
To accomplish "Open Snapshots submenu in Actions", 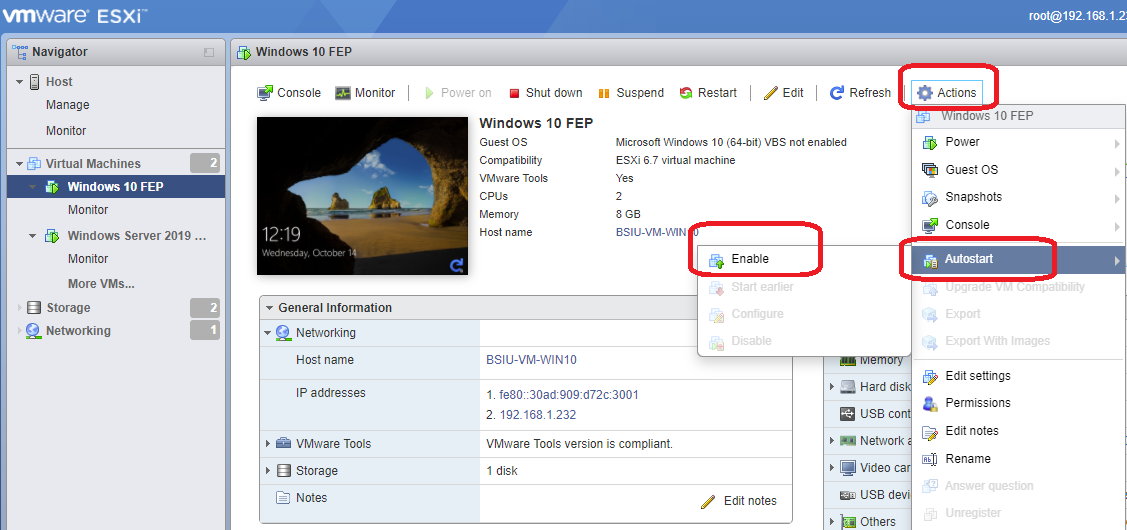I will 973,197.
